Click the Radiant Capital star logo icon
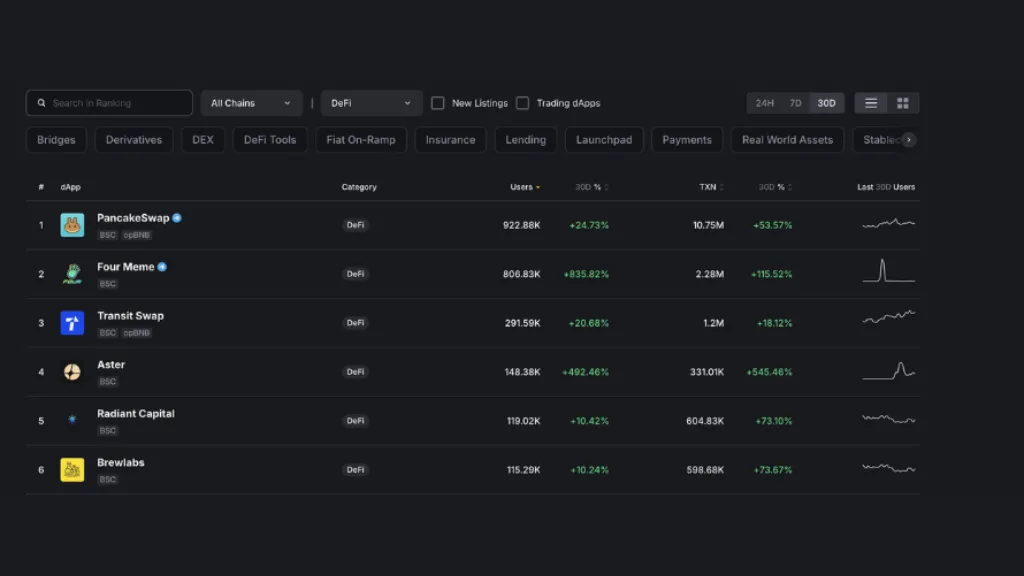Screen dimensions: 1024x576 click(x=72, y=419)
